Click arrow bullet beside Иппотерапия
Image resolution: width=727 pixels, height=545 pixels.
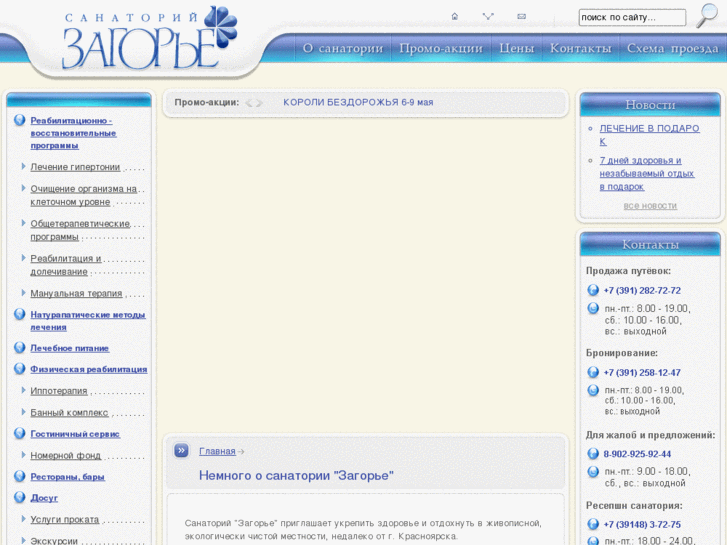[23, 390]
